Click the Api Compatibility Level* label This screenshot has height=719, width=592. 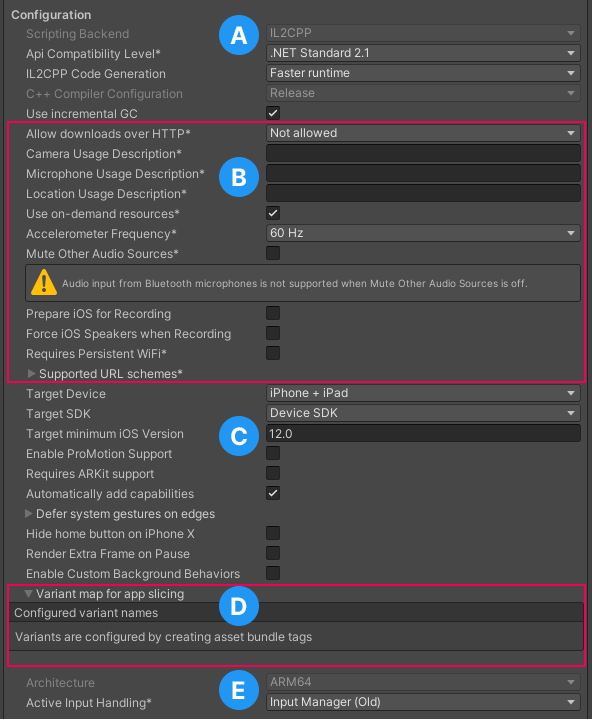(x=93, y=54)
